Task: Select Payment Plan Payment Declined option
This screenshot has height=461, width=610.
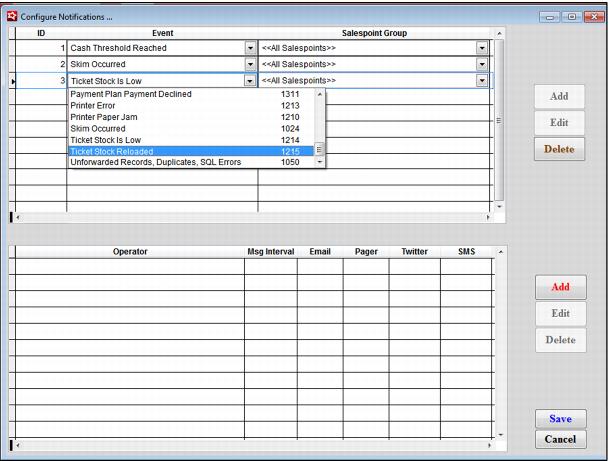Action: 191,94
